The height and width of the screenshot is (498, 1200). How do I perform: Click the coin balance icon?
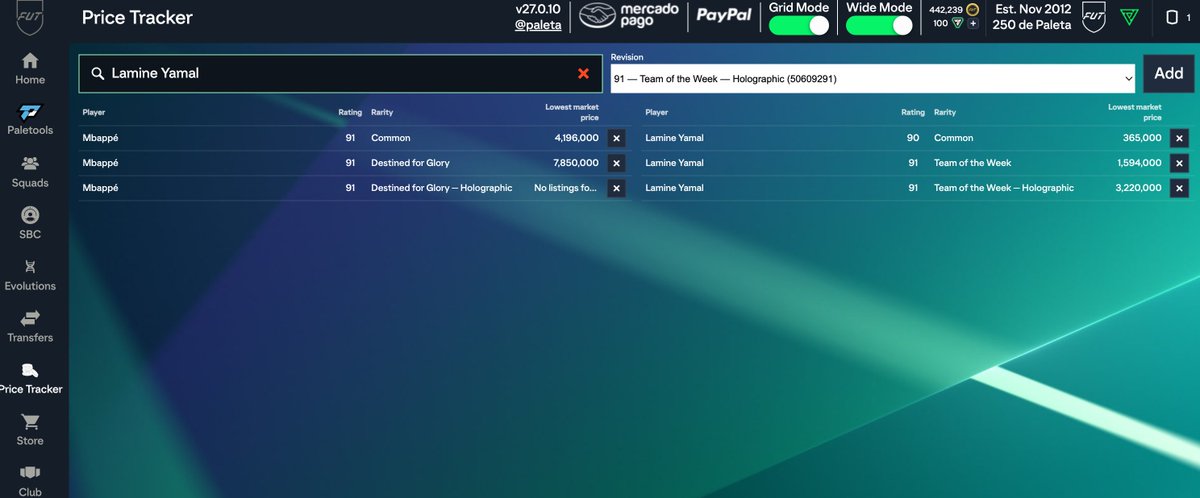[x=972, y=8]
